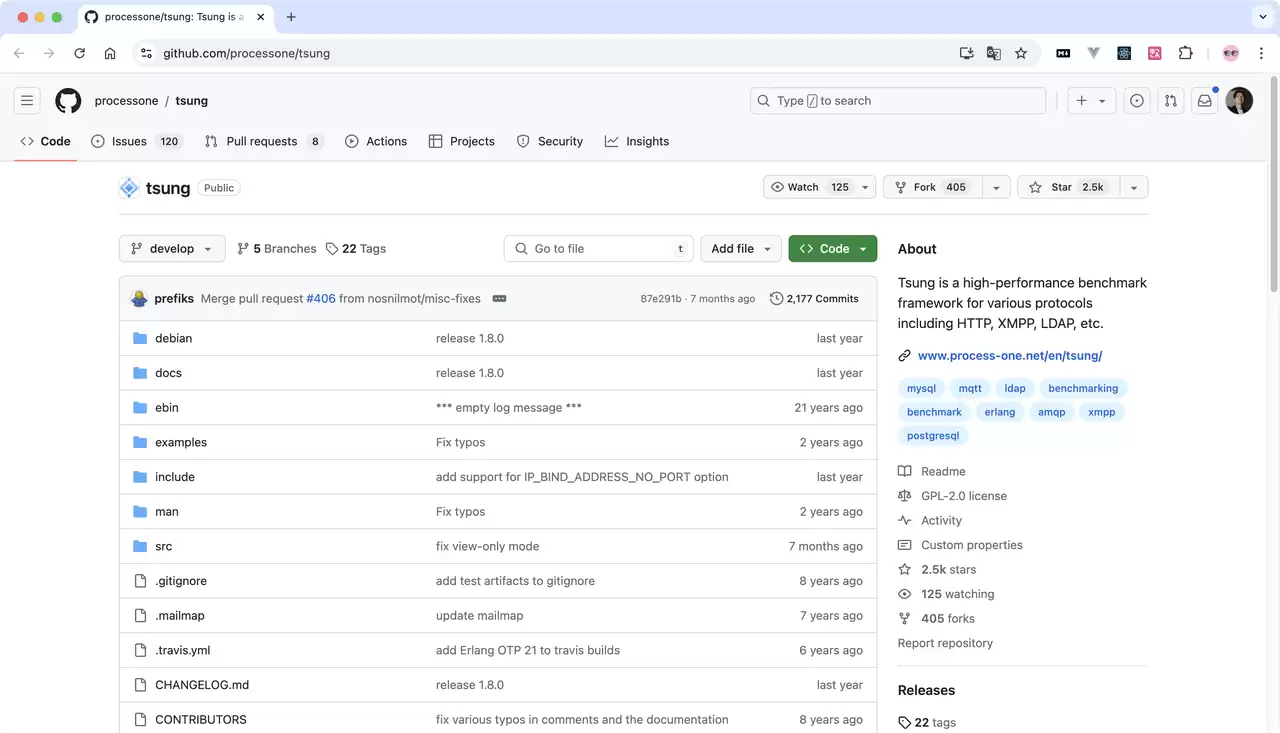Open the .travis.yml file
This screenshot has width=1280, height=733.
[183, 650]
